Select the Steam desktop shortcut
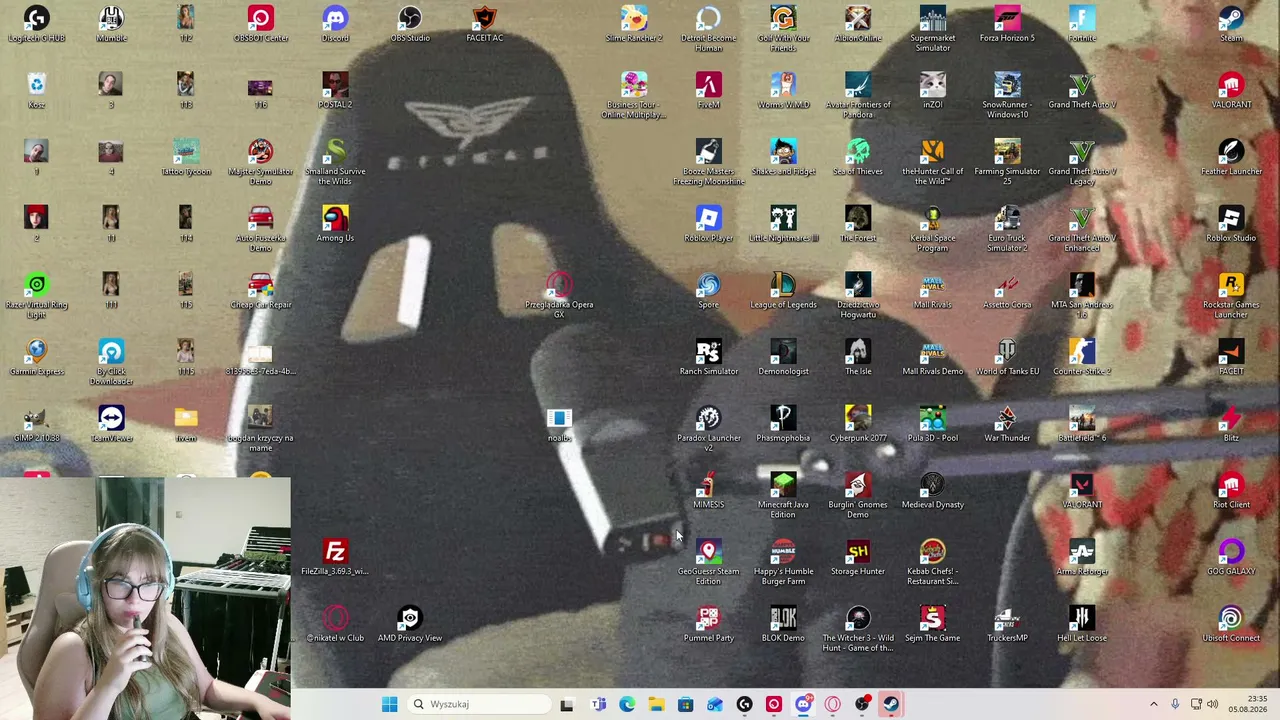The image size is (1280, 720). [1231, 25]
